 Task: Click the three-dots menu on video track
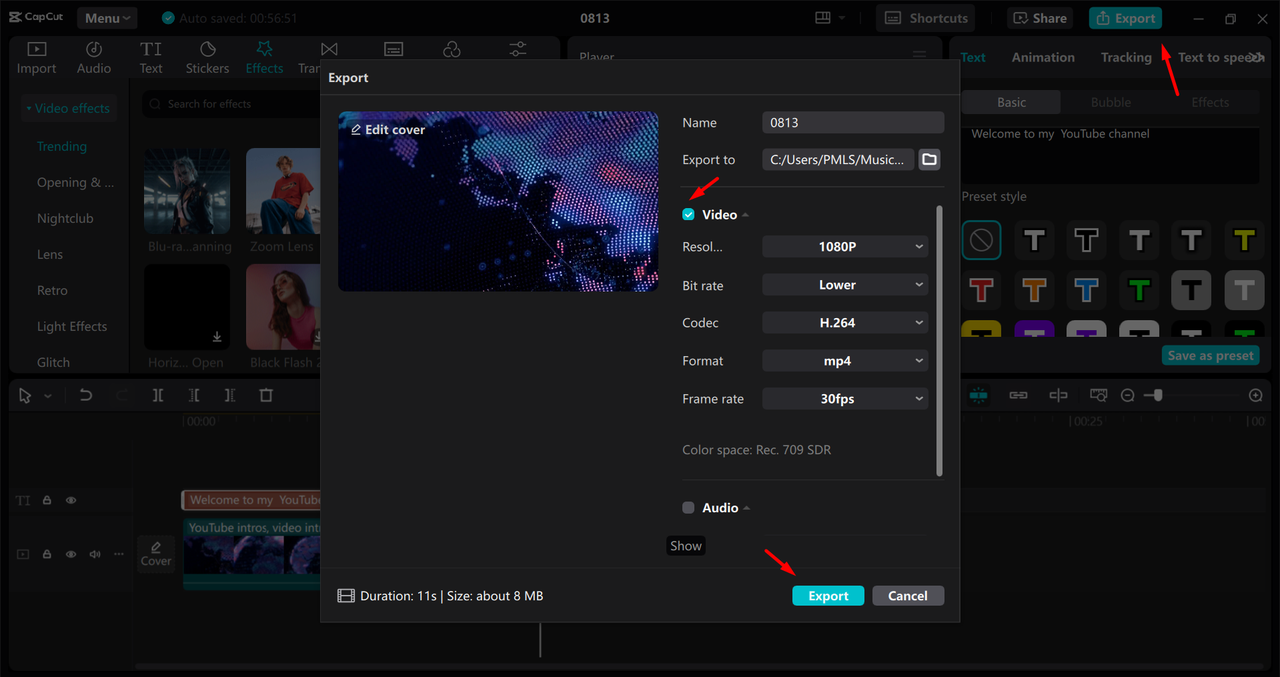(x=119, y=554)
